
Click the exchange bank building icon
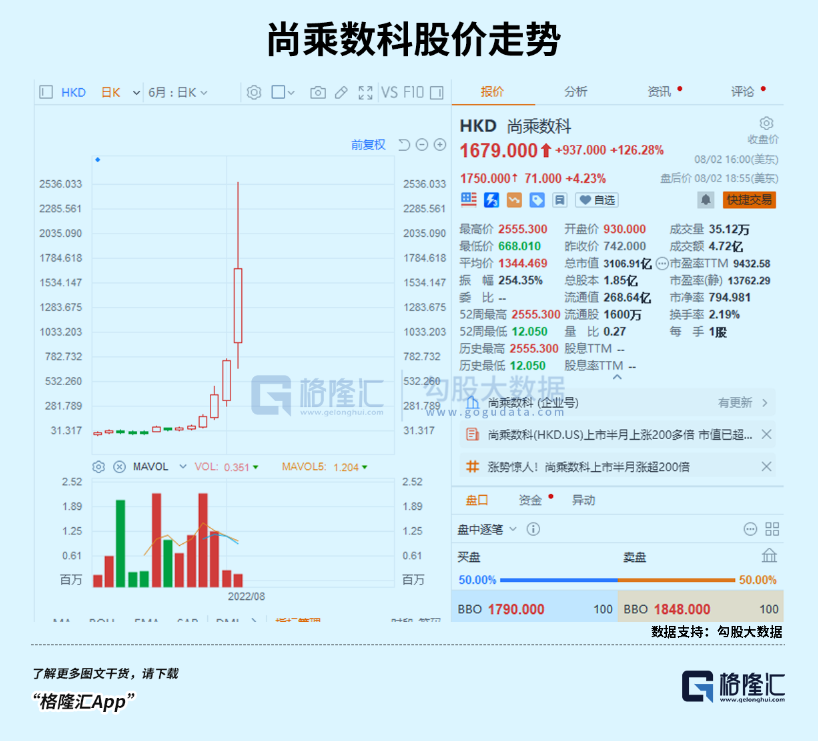click(x=769, y=556)
